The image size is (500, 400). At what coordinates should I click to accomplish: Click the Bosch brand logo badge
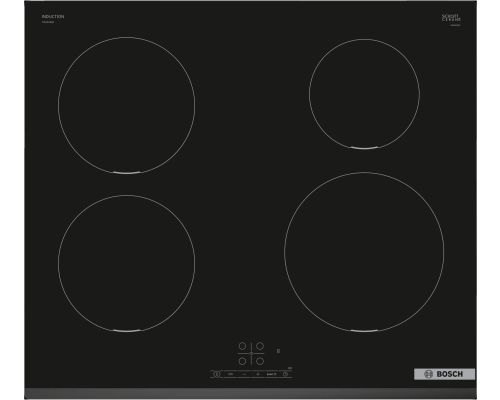tap(444, 374)
